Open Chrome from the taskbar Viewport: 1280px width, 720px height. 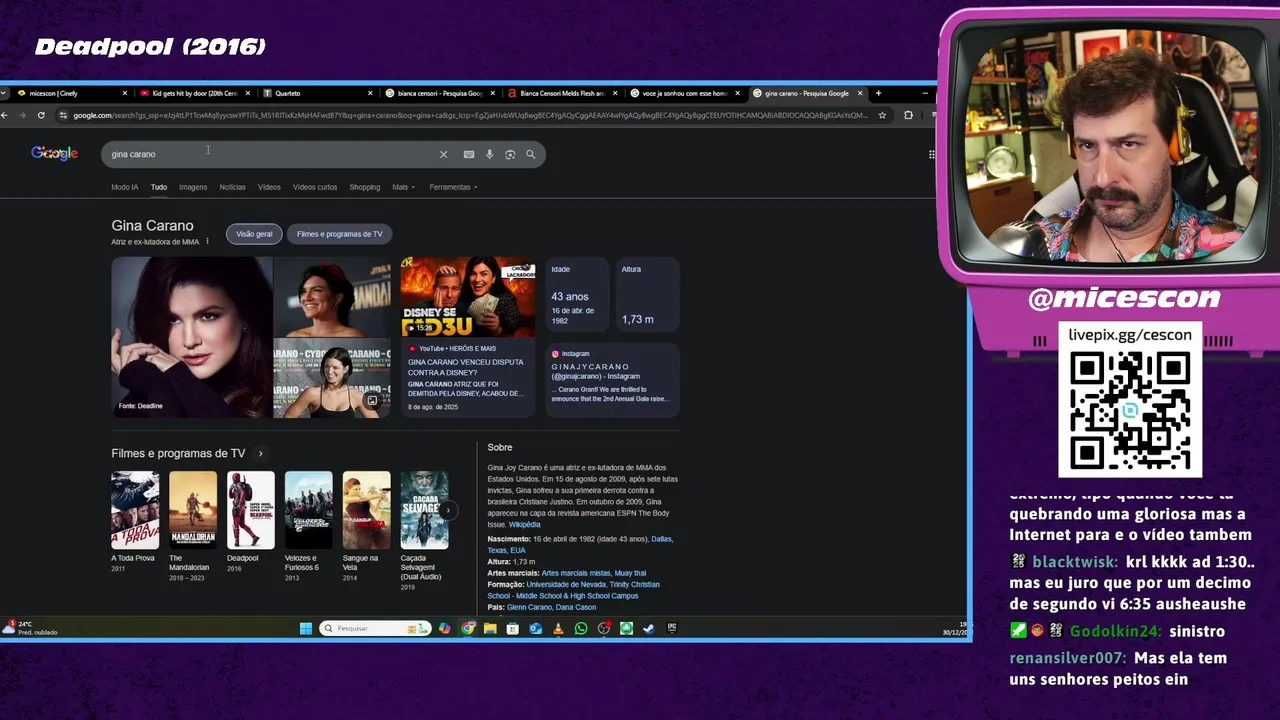coord(468,628)
